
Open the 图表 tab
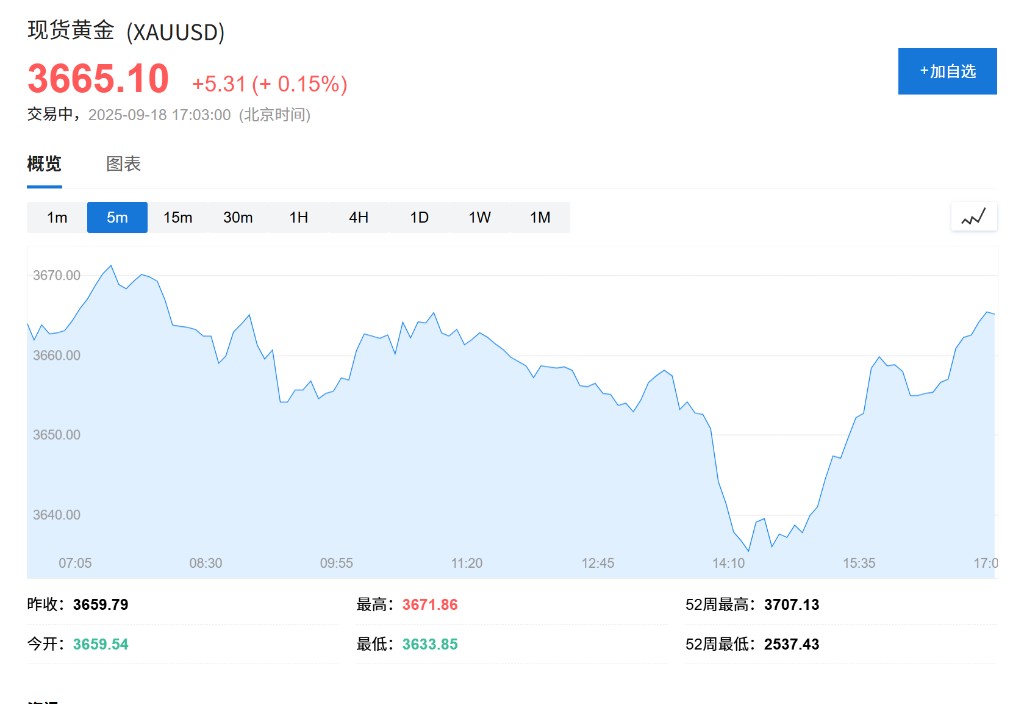(x=123, y=164)
